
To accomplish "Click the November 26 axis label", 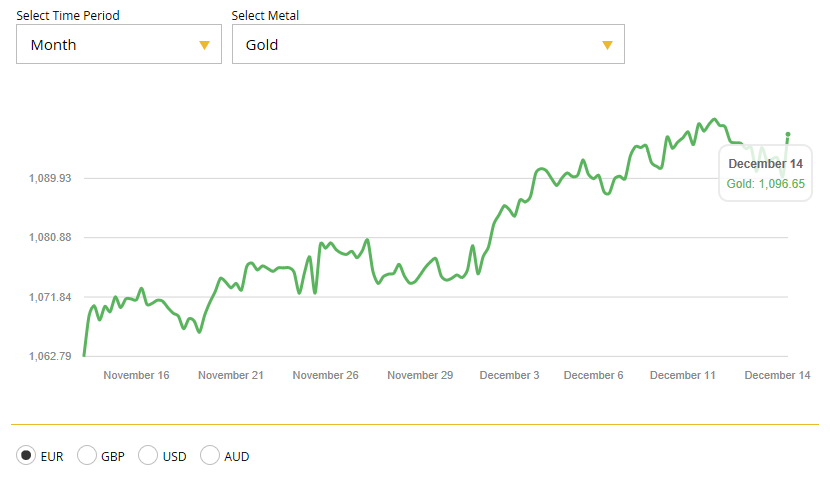I will point(325,376).
